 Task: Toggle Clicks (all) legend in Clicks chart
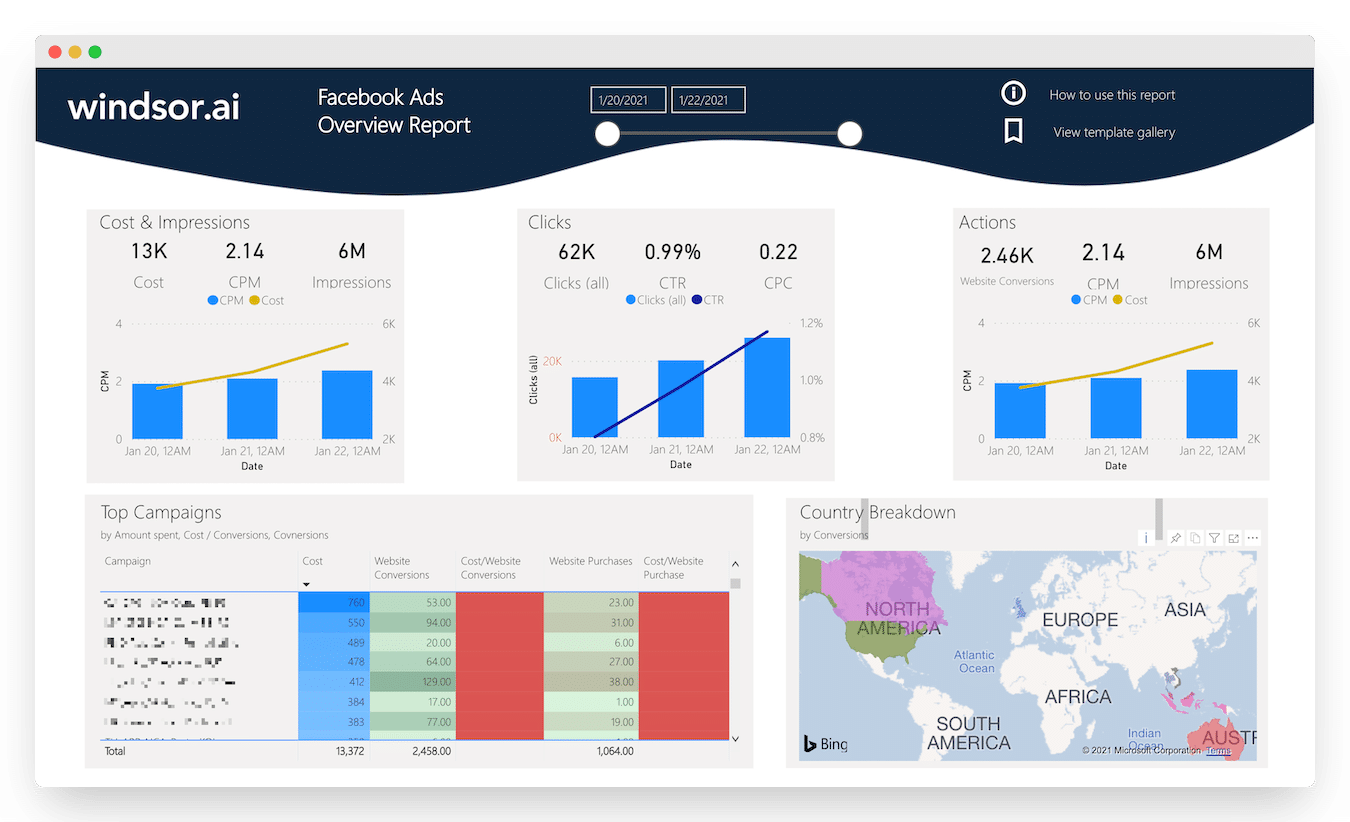pos(656,300)
